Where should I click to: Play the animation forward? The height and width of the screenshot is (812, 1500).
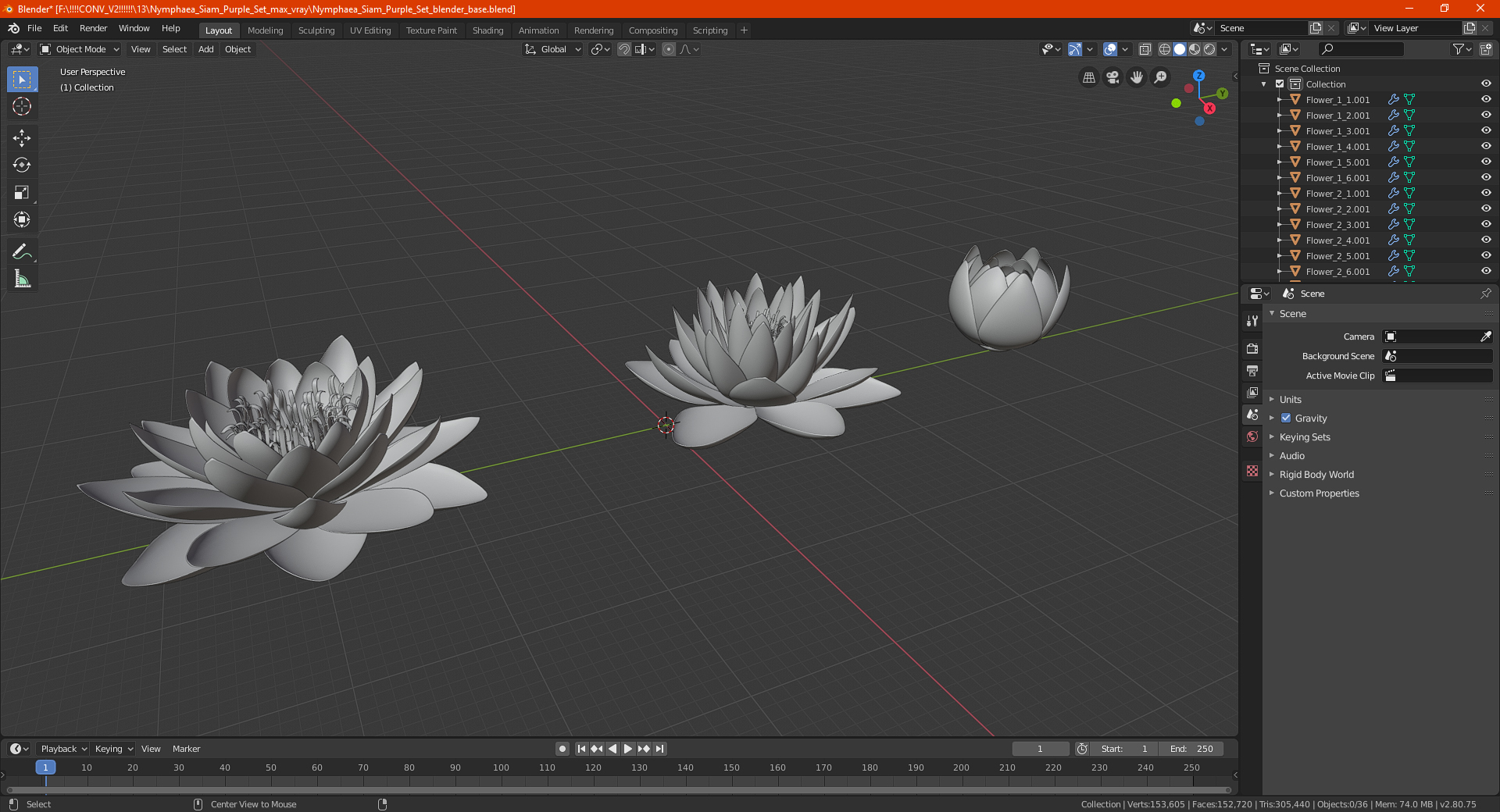627,749
